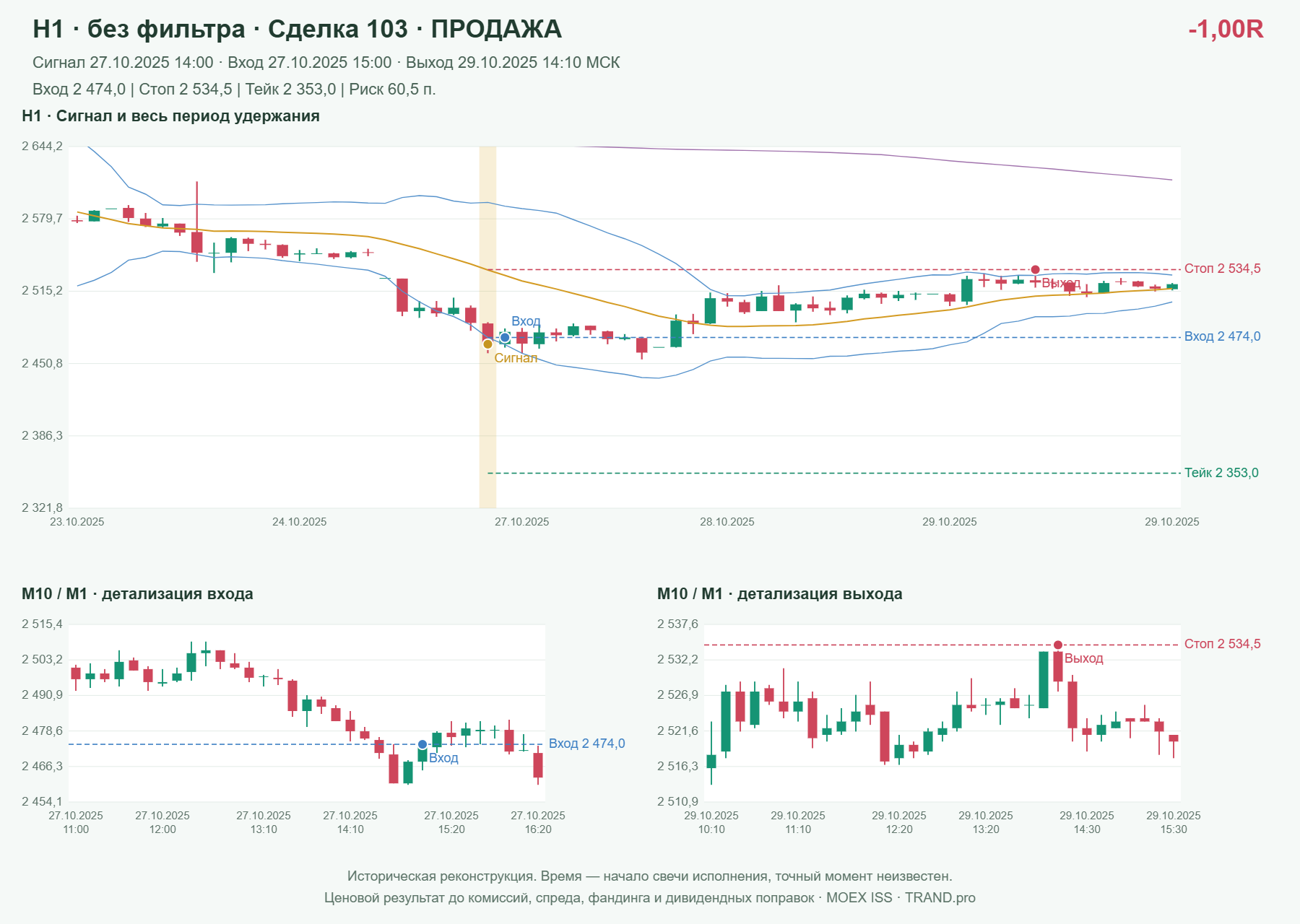The height and width of the screenshot is (924, 1300).
Task: Click the red Выход marker on H1 chart
Action: coord(1035,269)
